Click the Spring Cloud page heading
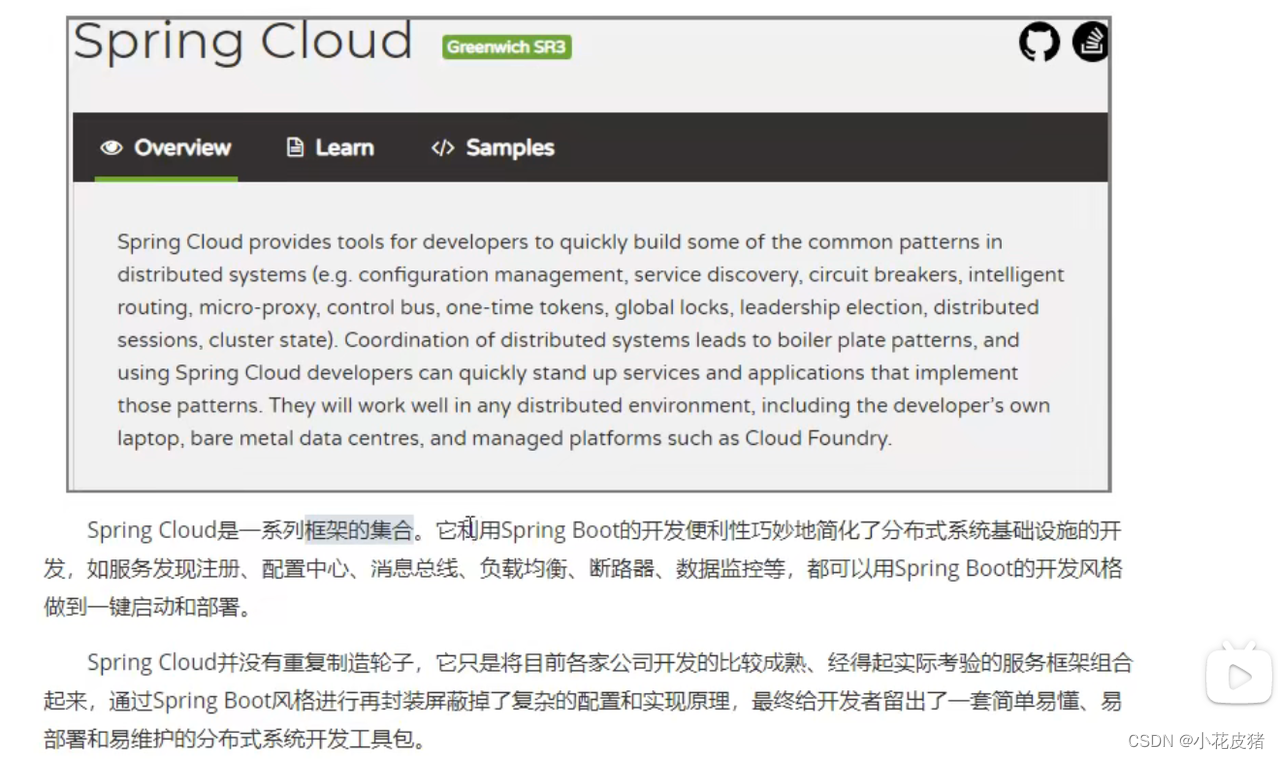Image resolution: width=1280 pixels, height=759 pixels. [x=242, y=42]
